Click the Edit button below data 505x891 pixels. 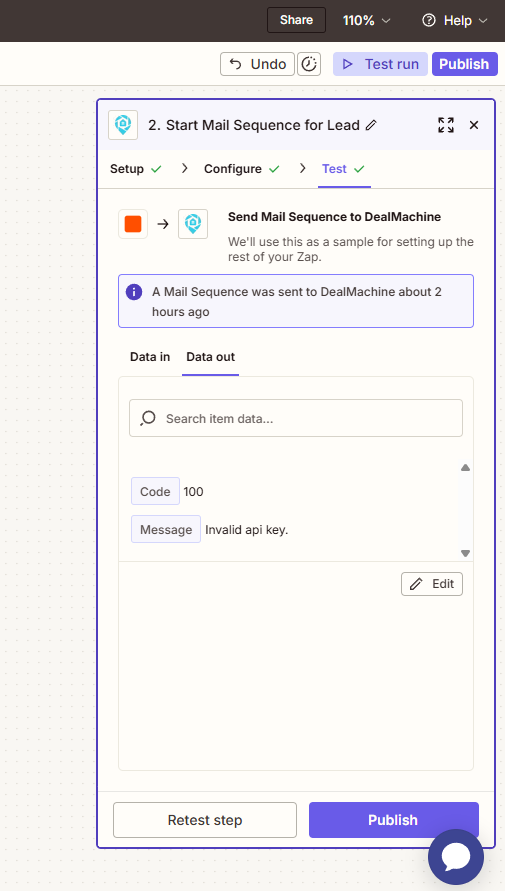tap(432, 584)
